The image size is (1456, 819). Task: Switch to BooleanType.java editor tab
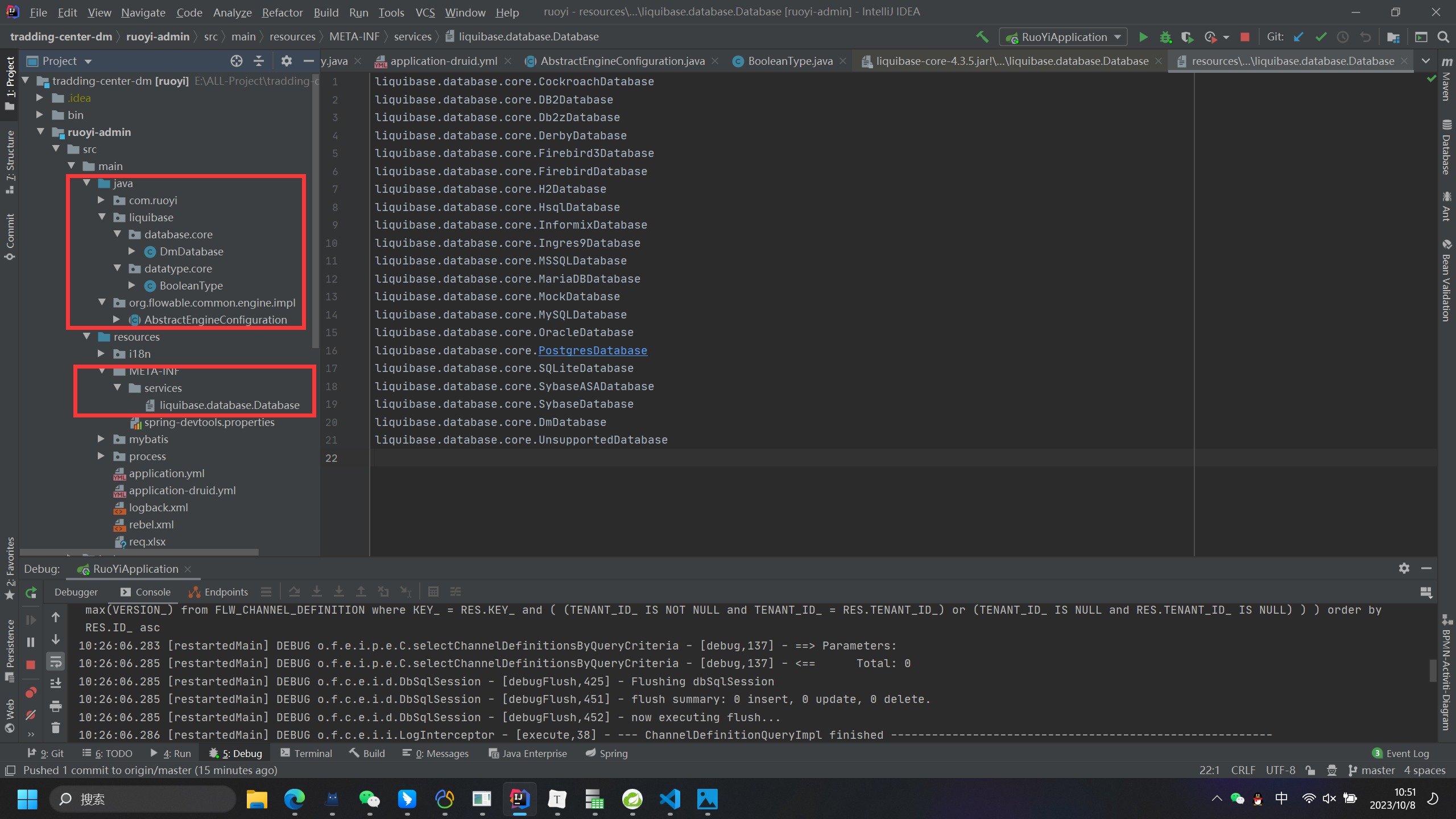pyautogui.click(x=789, y=61)
